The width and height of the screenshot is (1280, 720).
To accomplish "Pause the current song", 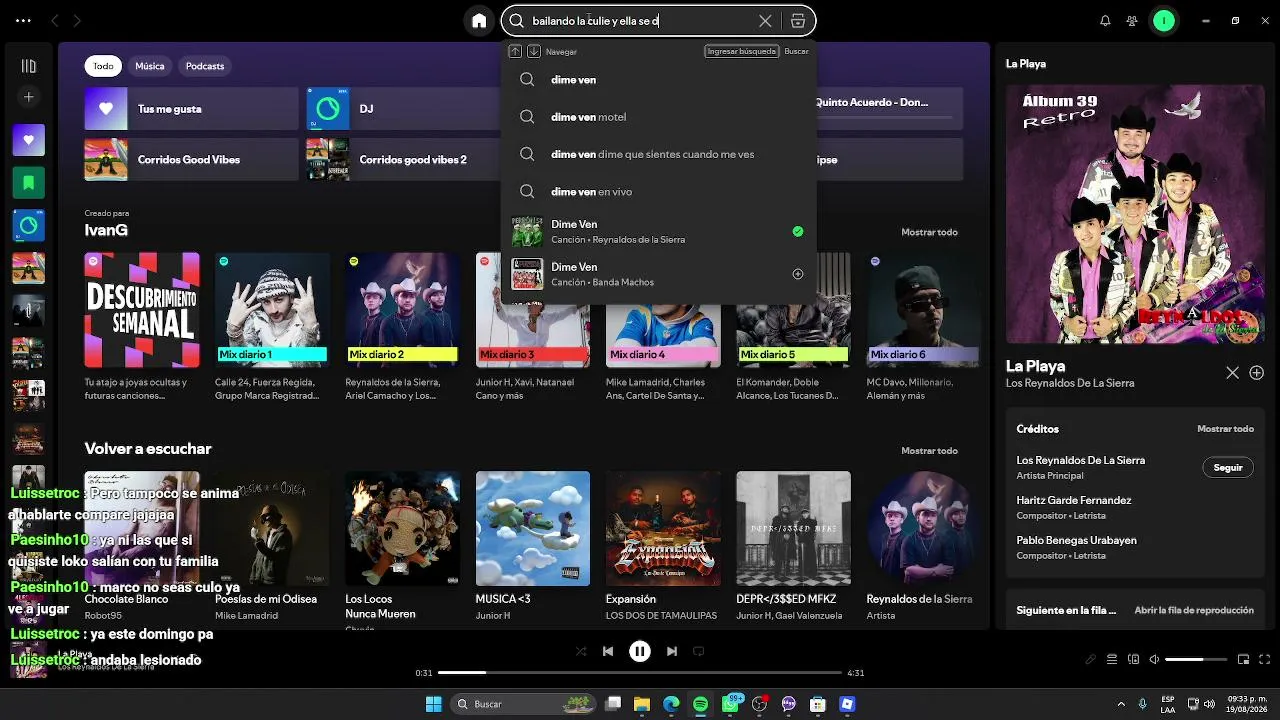I will (x=640, y=651).
